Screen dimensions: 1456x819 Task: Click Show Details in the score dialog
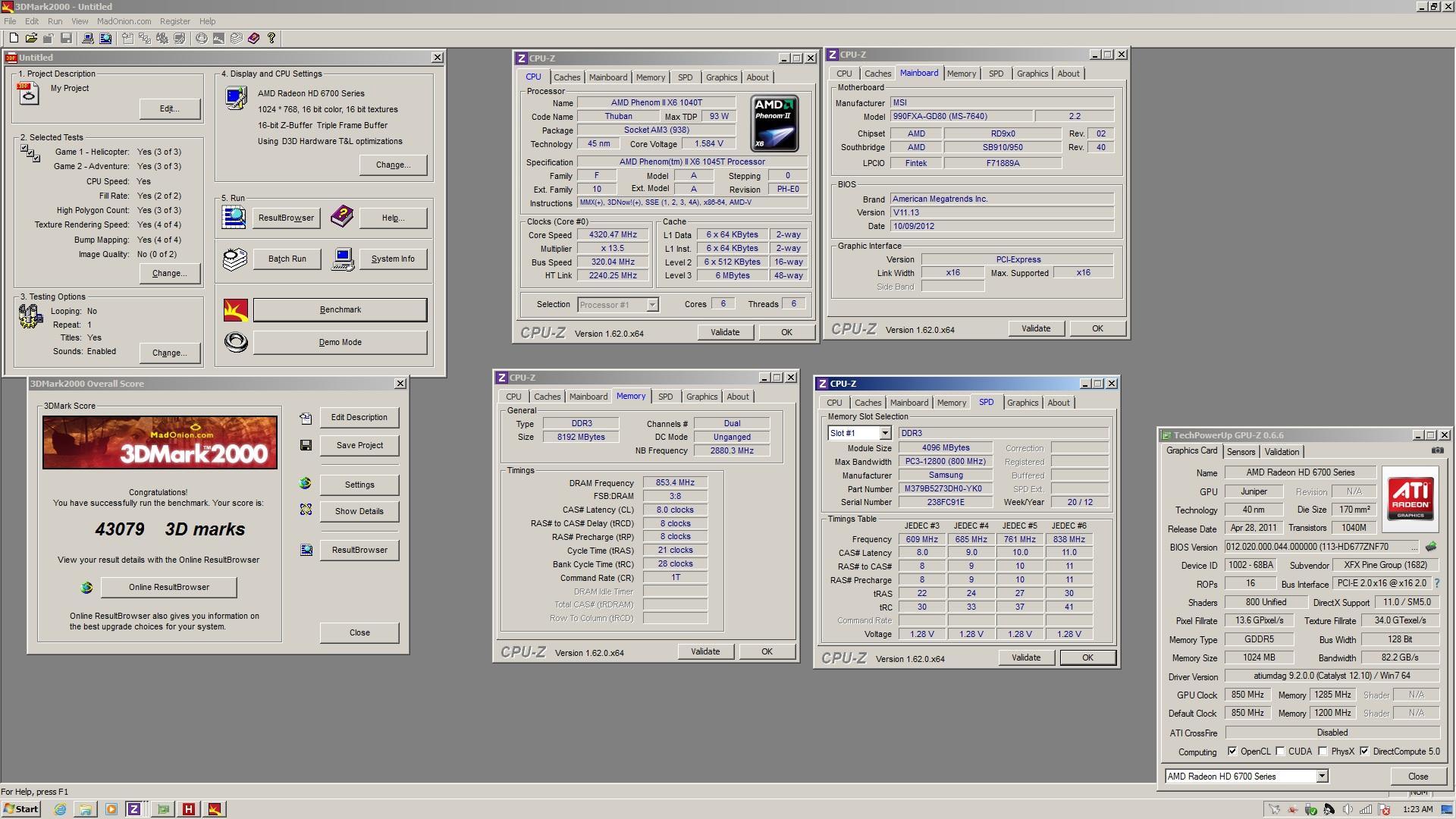[x=359, y=511]
